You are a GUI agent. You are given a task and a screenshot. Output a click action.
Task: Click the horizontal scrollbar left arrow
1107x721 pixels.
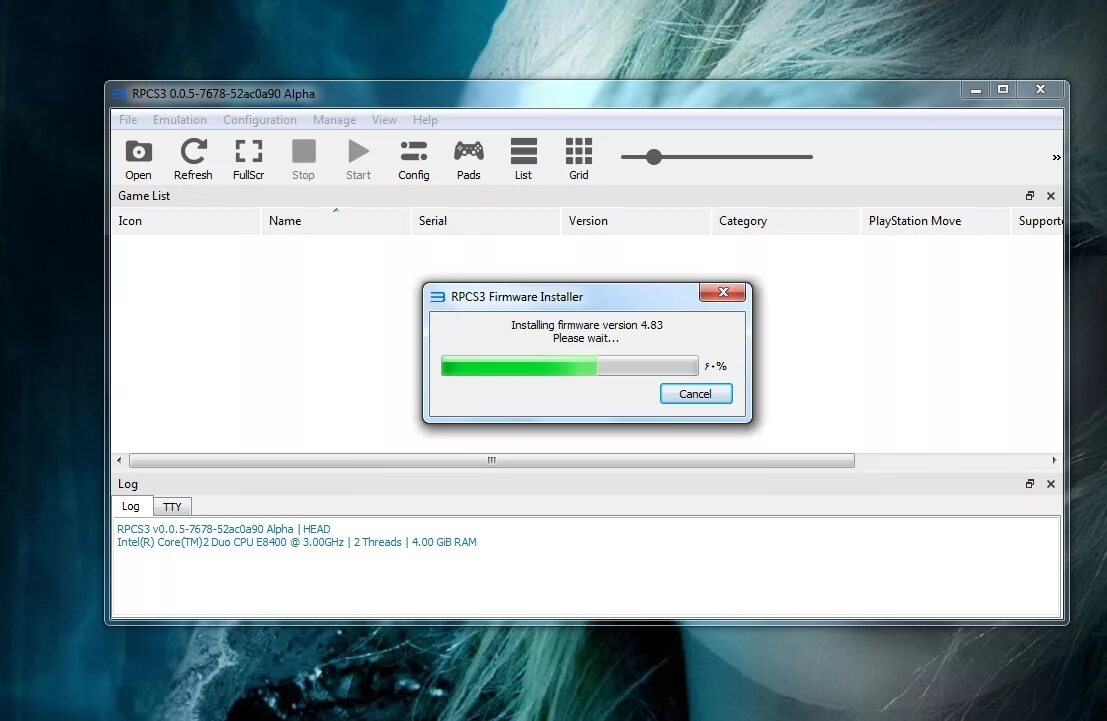click(x=119, y=460)
